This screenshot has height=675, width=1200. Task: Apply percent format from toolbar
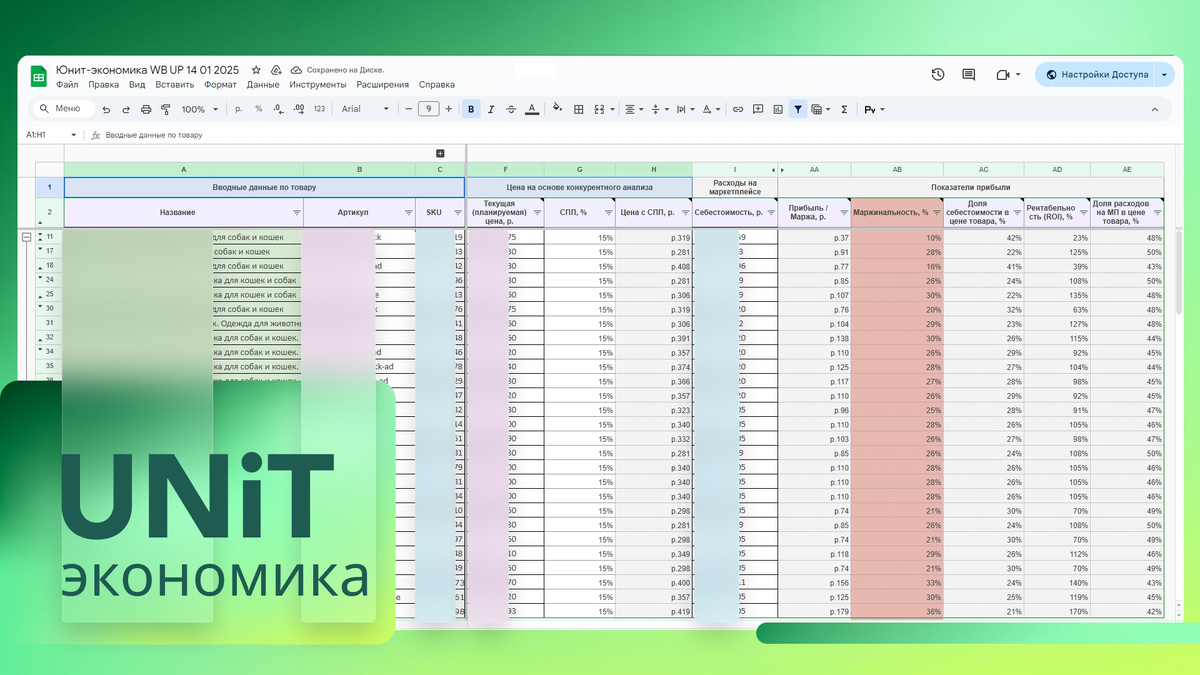click(258, 109)
